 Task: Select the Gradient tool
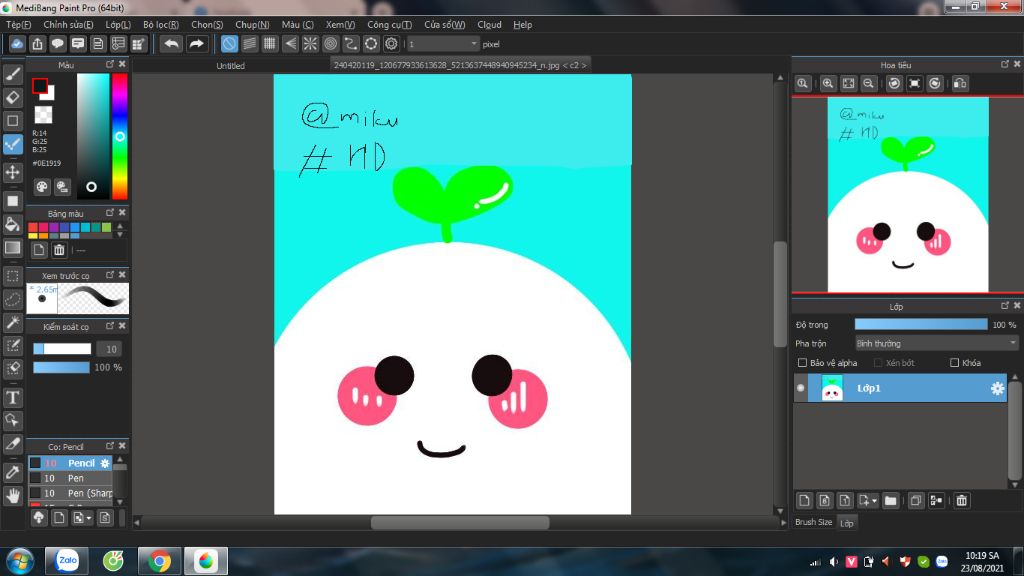12,248
